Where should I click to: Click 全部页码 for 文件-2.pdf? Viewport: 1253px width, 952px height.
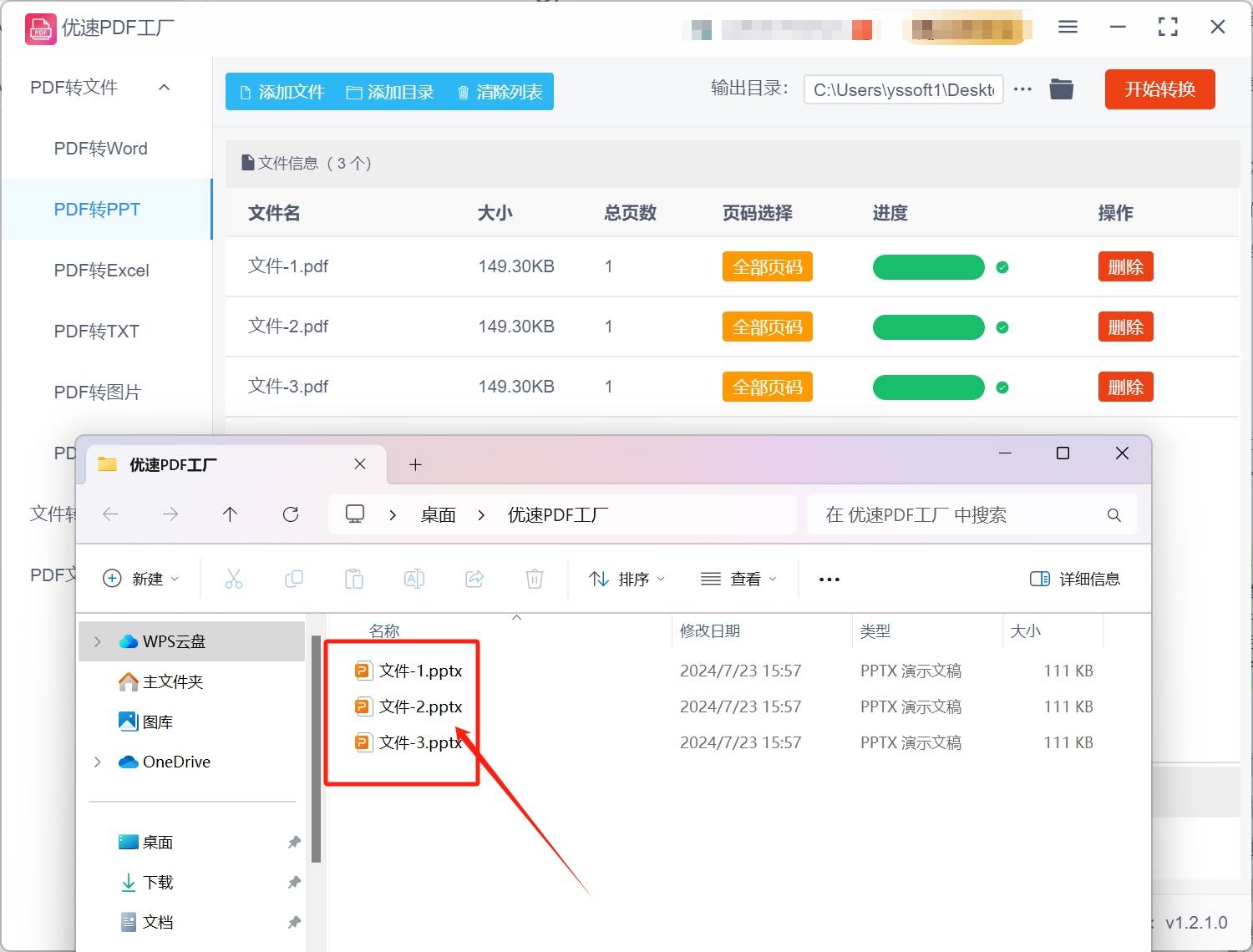pyautogui.click(x=767, y=327)
